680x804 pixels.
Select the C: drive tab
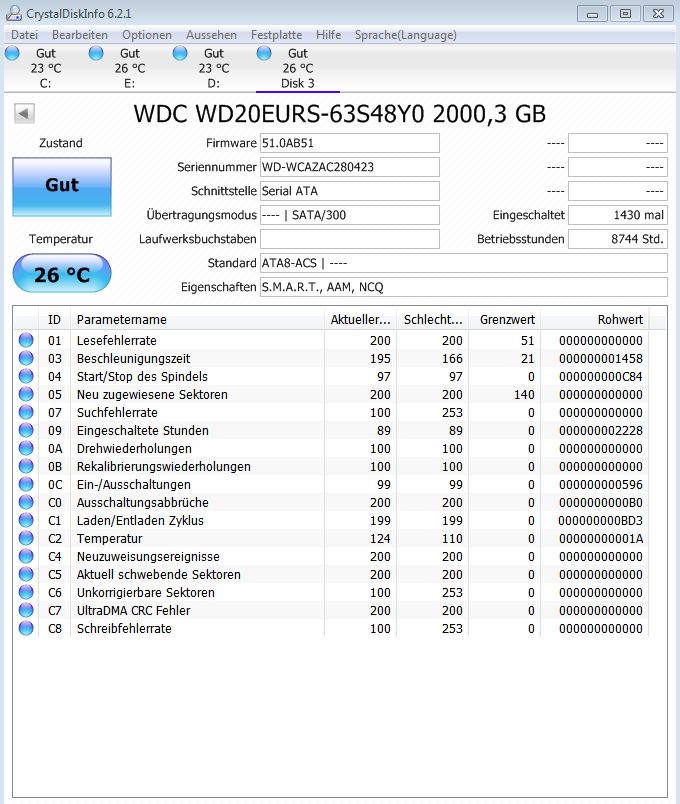point(45,68)
